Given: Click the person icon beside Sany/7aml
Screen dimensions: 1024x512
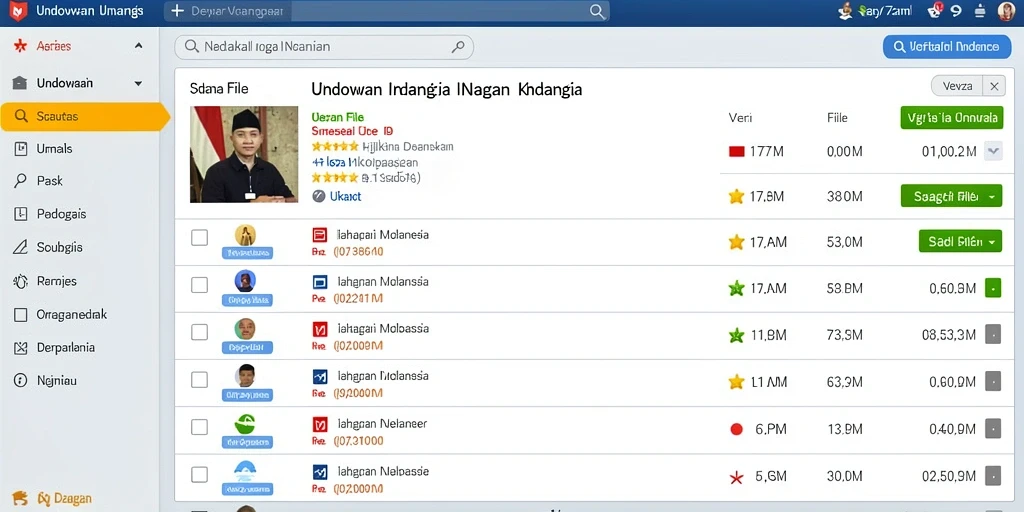Looking at the screenshot, I should click(846, 10).
